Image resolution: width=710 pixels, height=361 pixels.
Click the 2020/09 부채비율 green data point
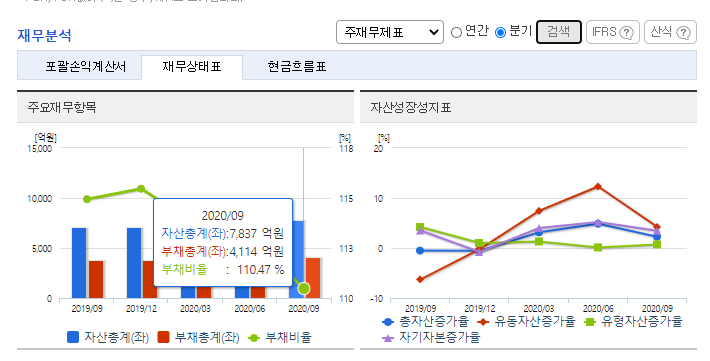click(304, 289)
